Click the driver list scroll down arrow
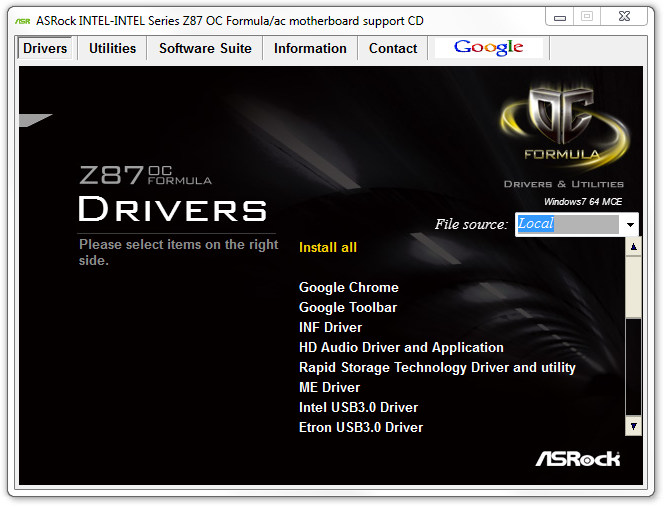Image resolution: width=667 pixels, height=509 pixels. 633,427
